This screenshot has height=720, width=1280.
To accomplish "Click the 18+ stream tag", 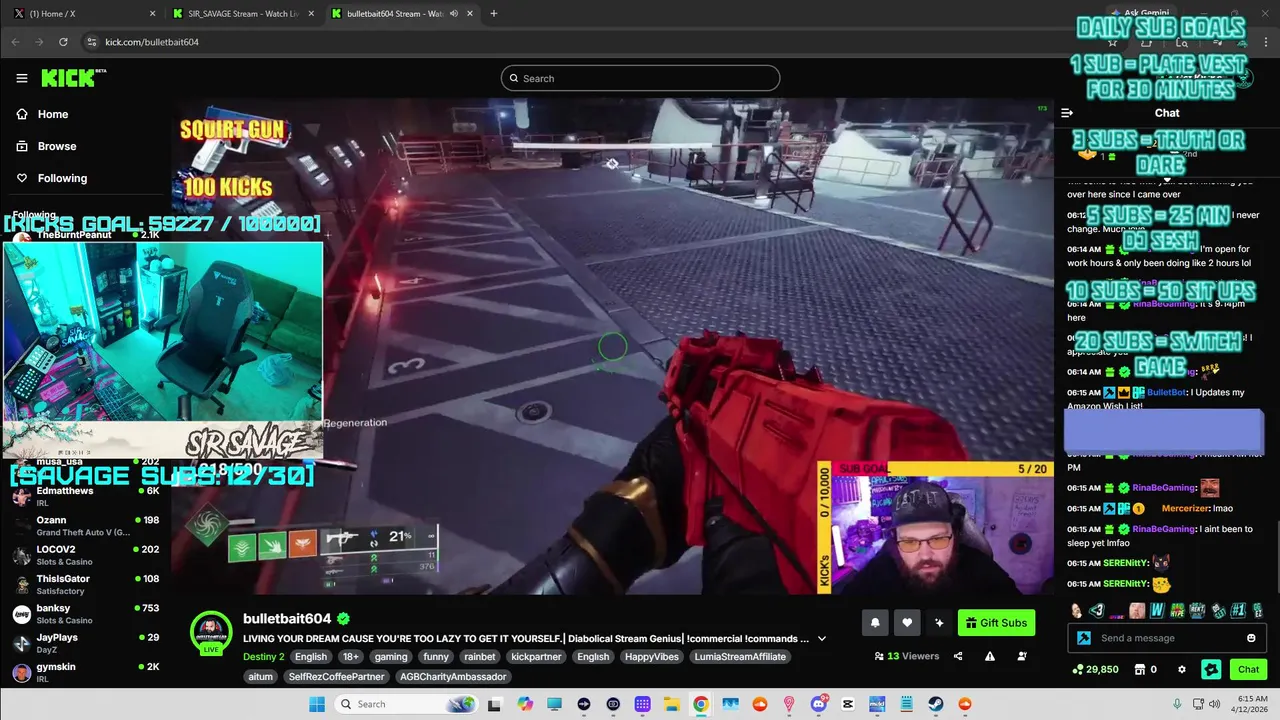I will [351, 657].
